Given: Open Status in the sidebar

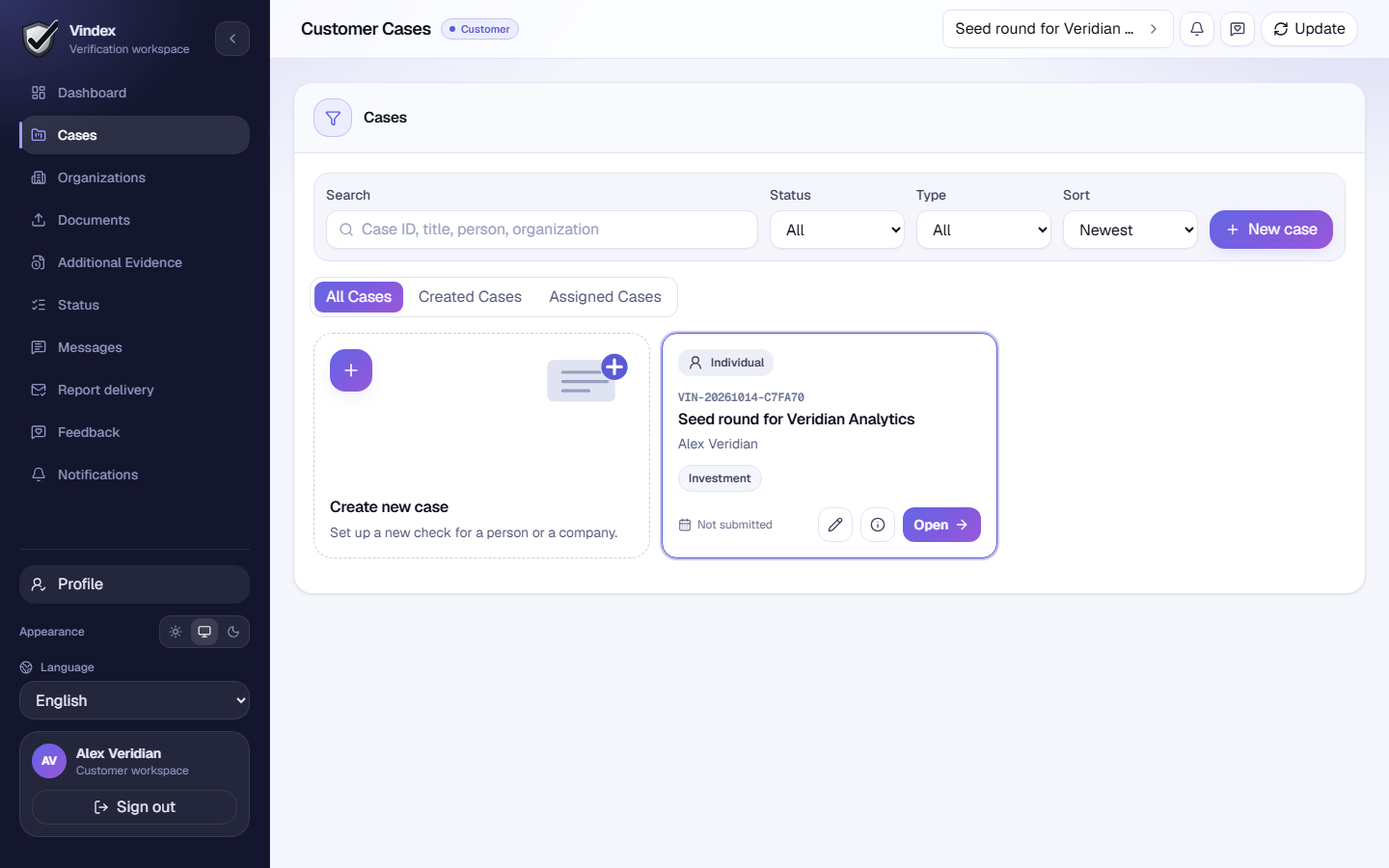Looking at the screenshot, I should (134, 305).
